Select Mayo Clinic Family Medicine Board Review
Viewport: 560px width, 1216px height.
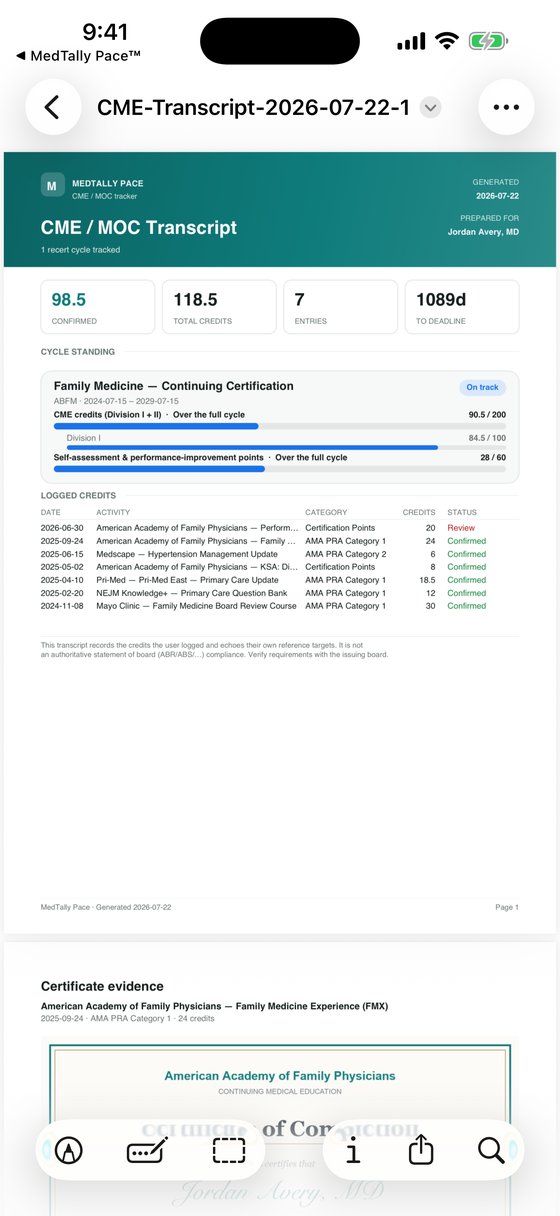tap(196, 606)
